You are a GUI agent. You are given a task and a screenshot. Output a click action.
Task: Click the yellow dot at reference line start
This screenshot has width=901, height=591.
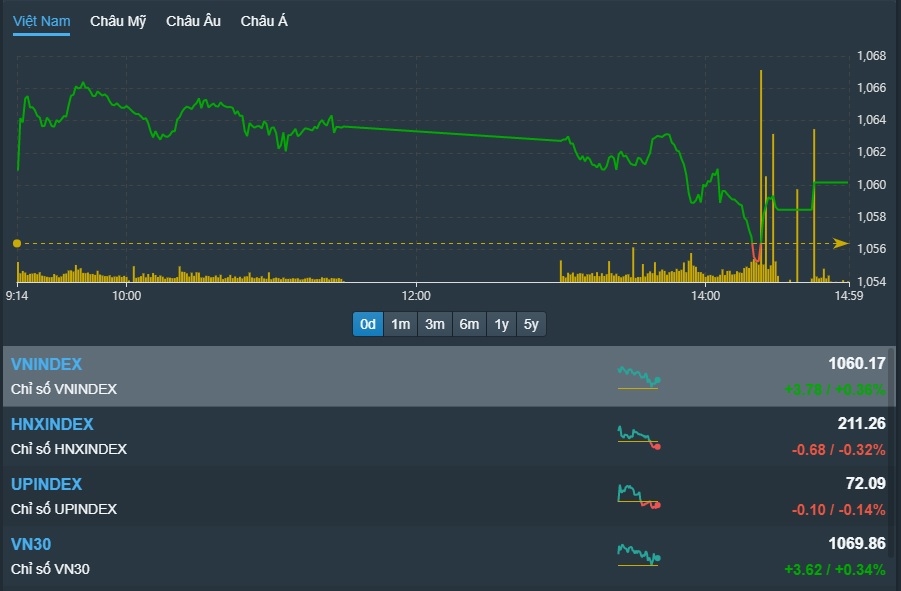pos(17,243)
